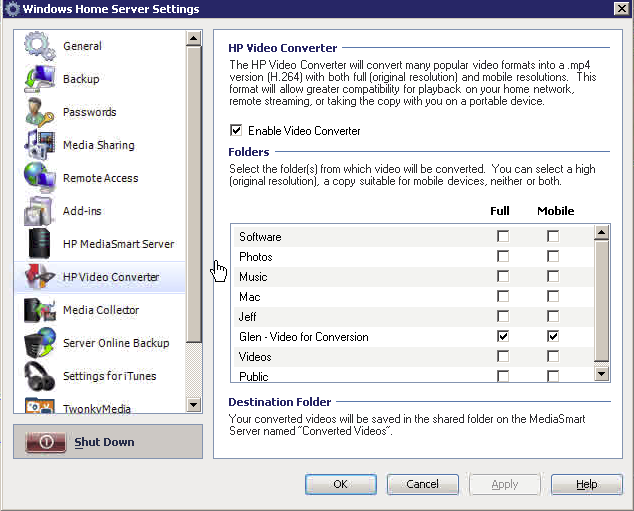This screenshot has width=634, height=511.
Task: Select the 'Software' folder name
Action: click(x=260, y=236)
